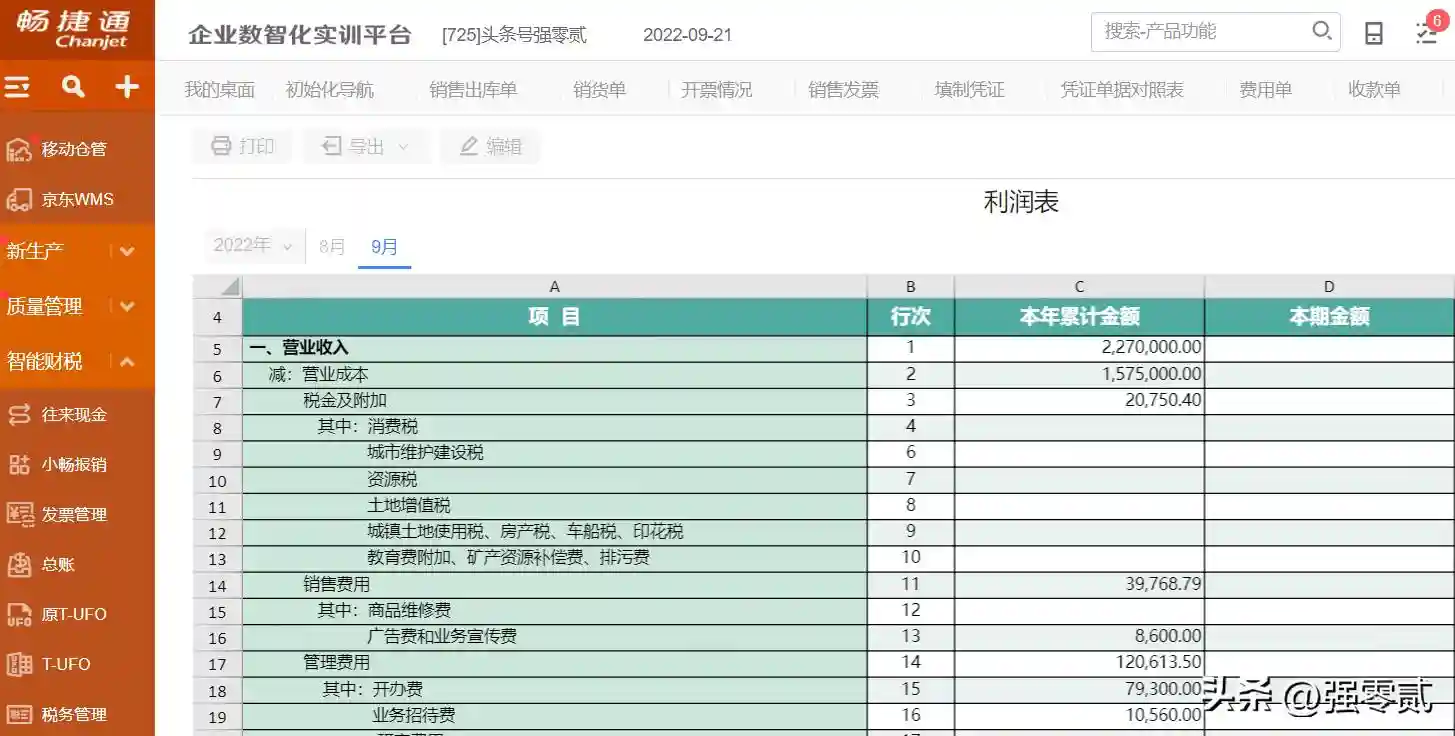Open the 移动仓管 module icon
The image size is (1455, 736).
tap(19, 149)
